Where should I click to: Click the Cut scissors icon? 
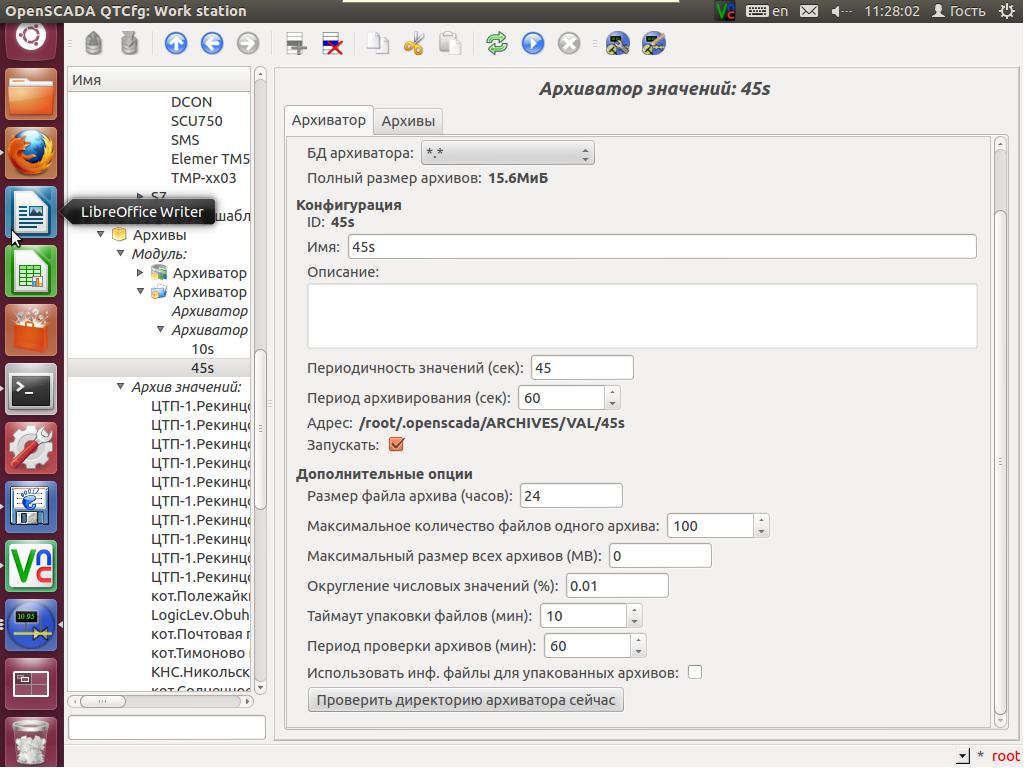tap(414, 43)
